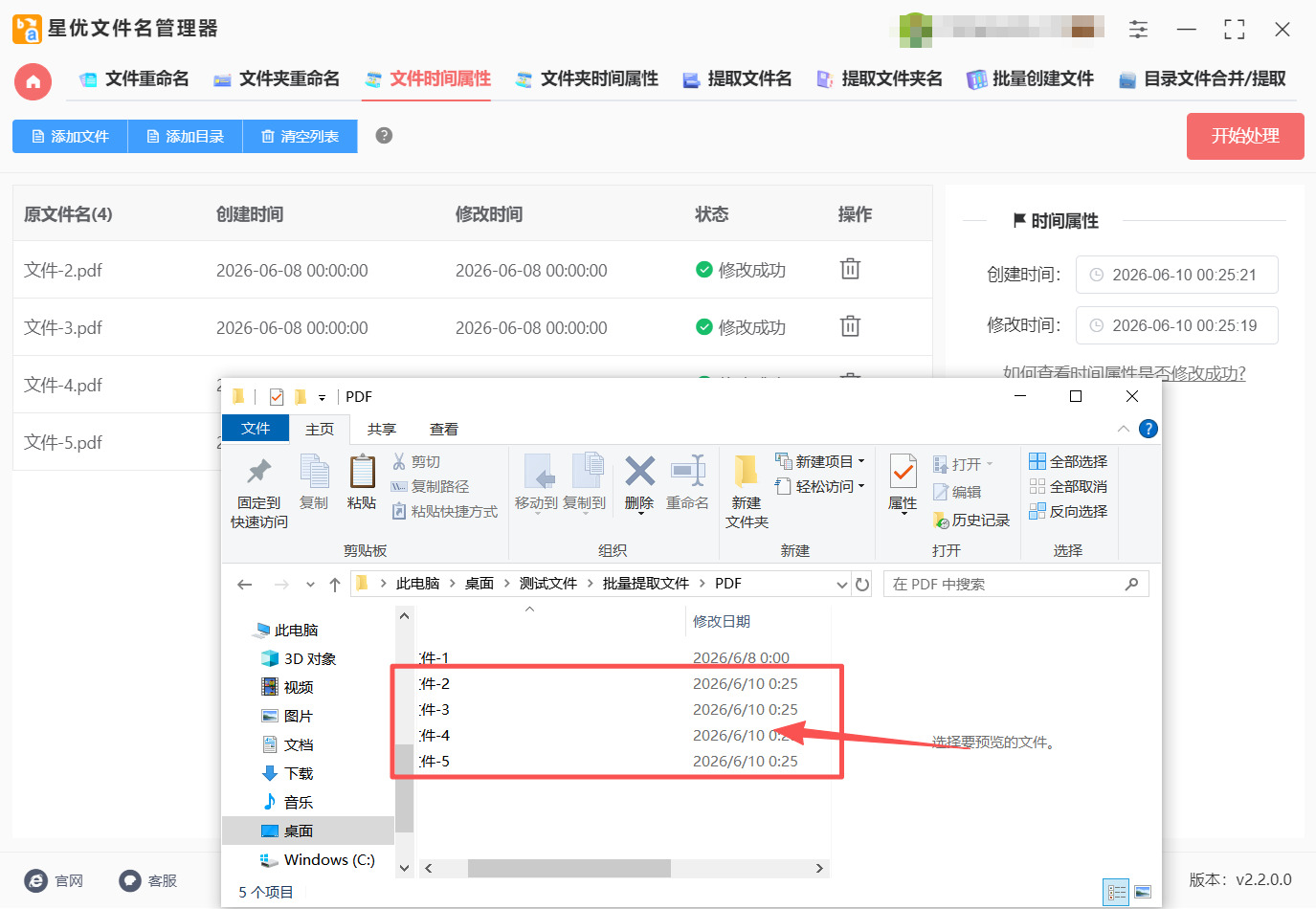The height and width of the screenshot is (909, 1316).
Task: Switch to large icons view toggle
Action: [x=1143, y=892]
